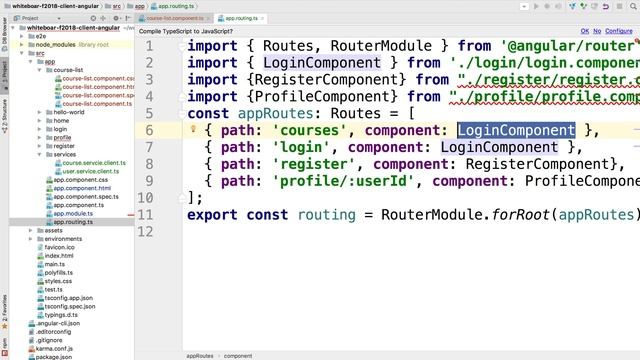Screen dimensions: 640x360
Task: Click the VCS Update Project arrow icon
Action: [x=573, y=6]
